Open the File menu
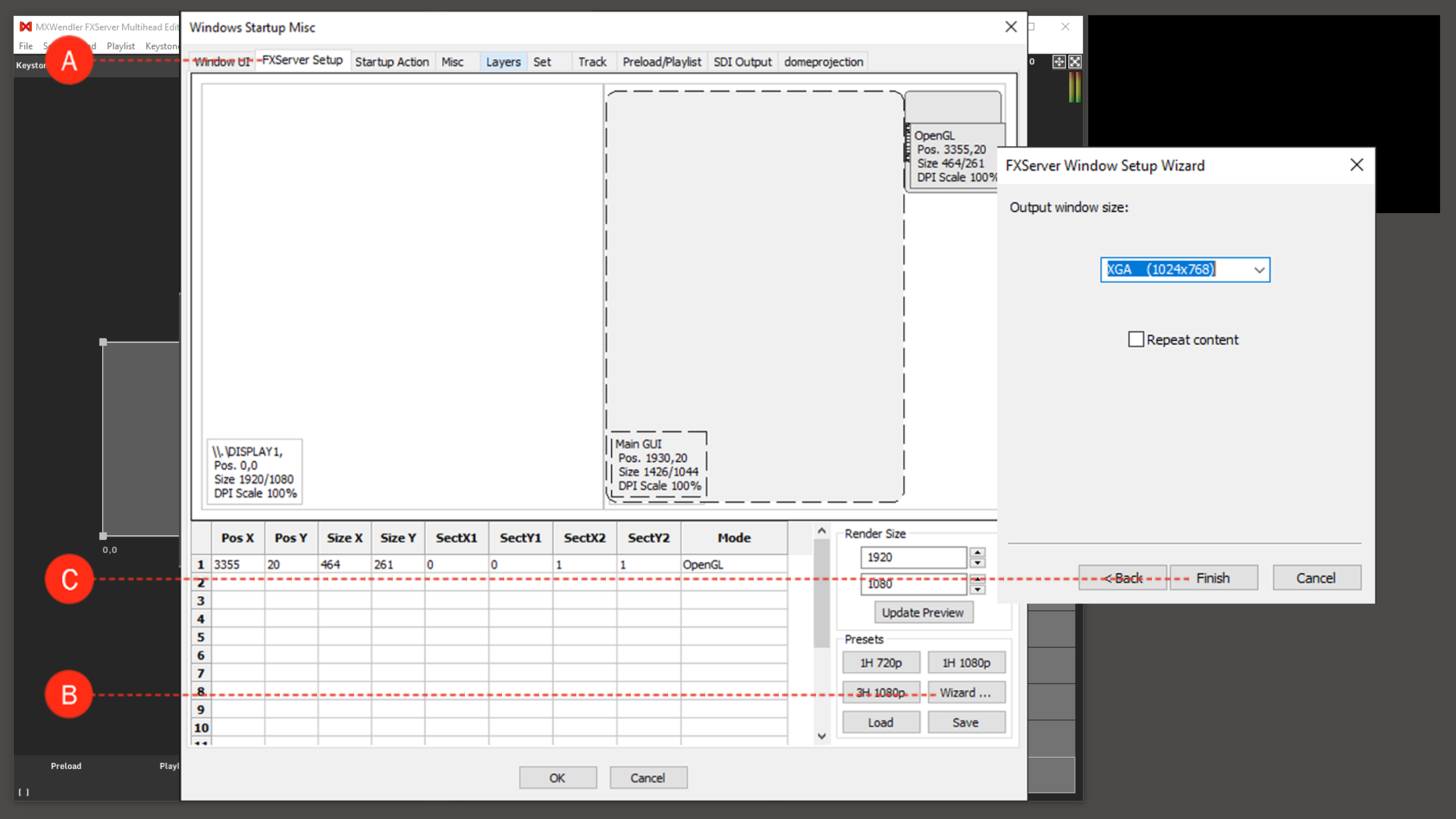The height and width of the screenshot is (819, 1456). [25, 45]
